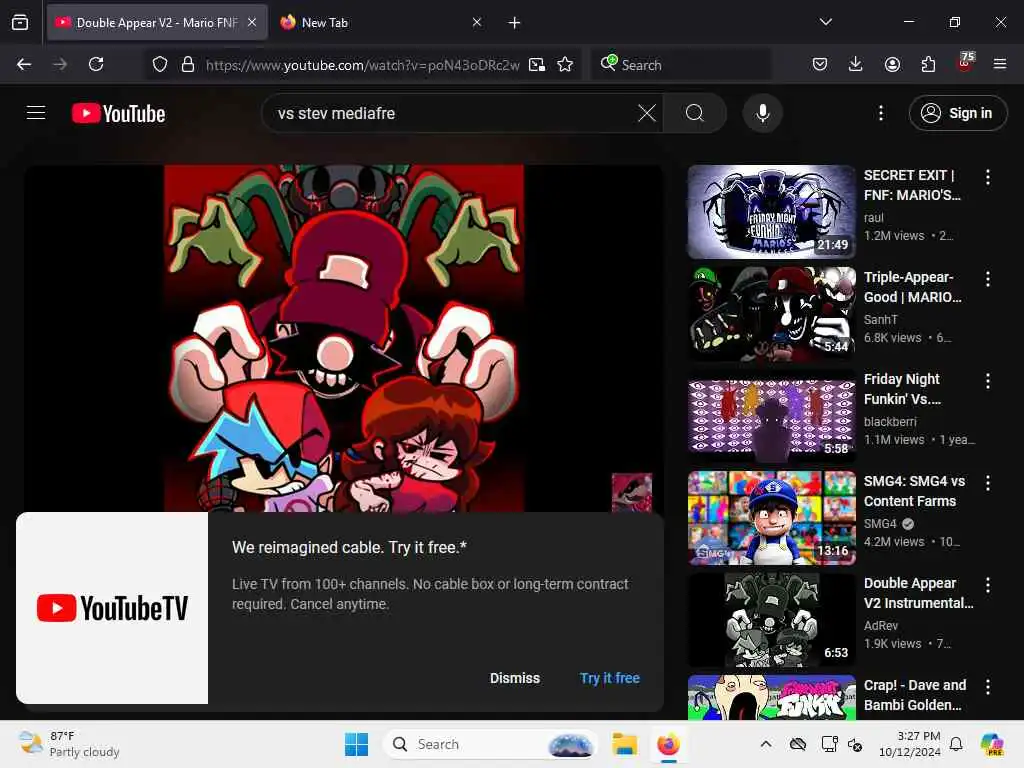Focus the Firefox toolbar Search box
The width and height of the screenshot is (1024, 768).
point(681,65)
